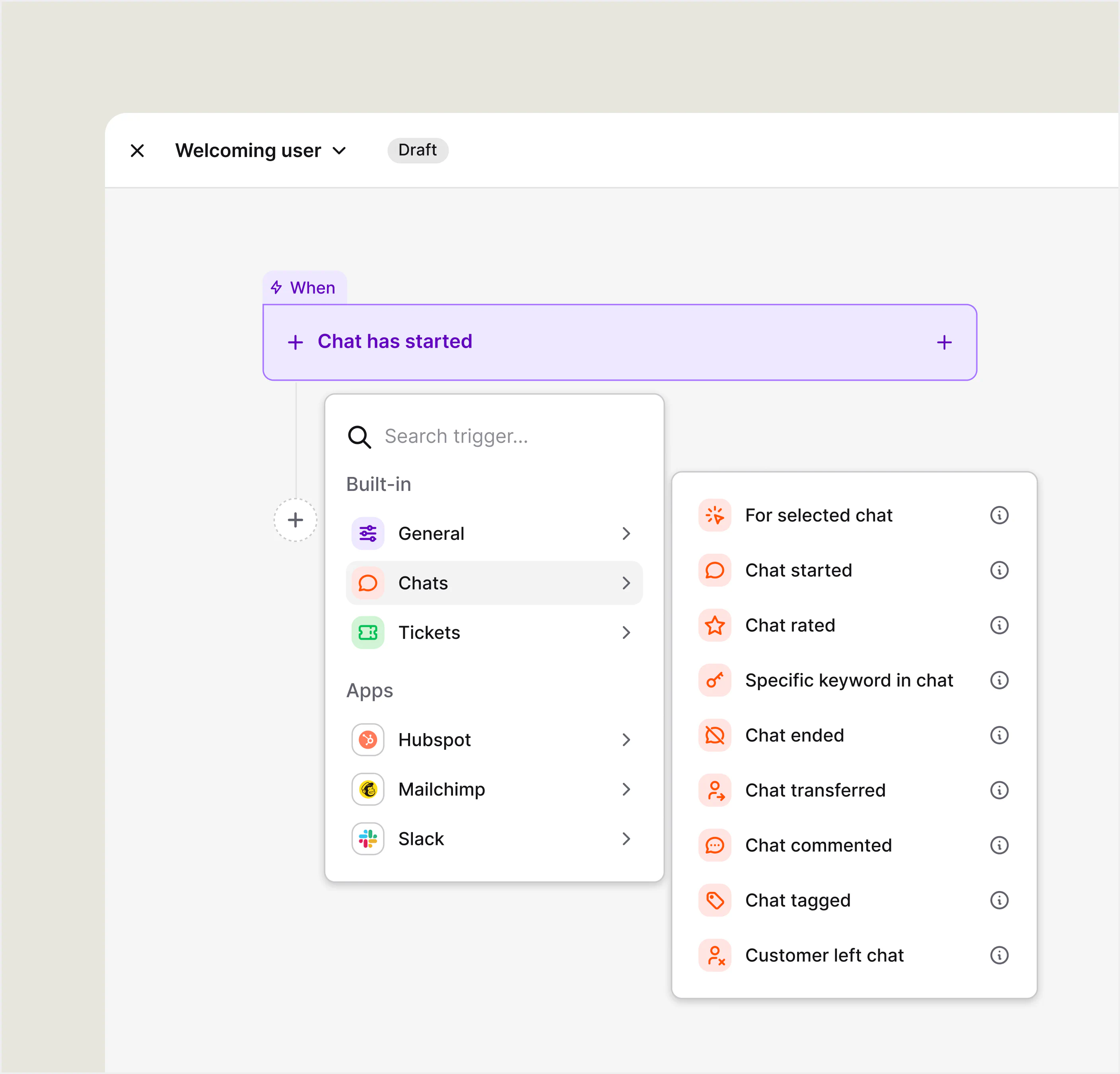
Task: Select the Chat started trigger
Action: coord(854,570)
